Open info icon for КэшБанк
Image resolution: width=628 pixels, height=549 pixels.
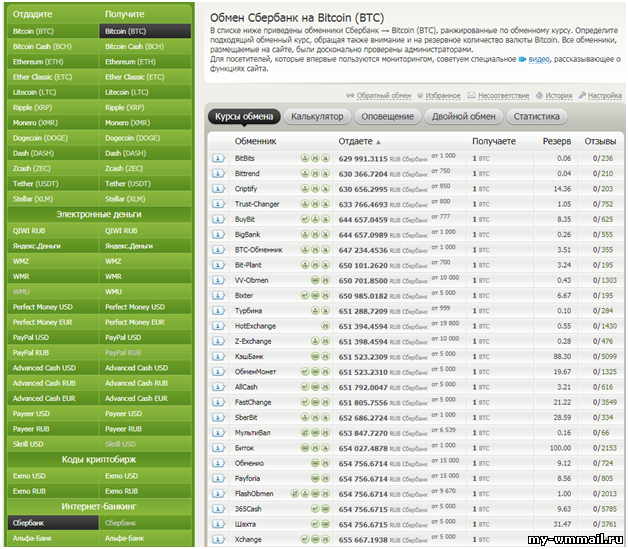tap(218, 356)
